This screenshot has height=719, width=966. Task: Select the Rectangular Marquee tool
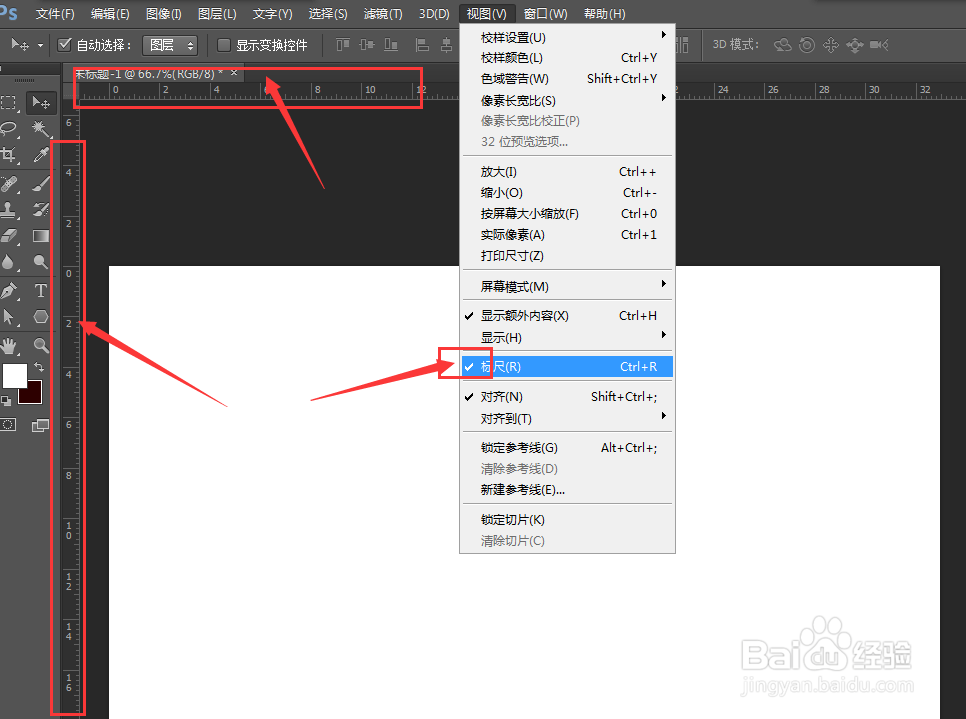[10, 104]
